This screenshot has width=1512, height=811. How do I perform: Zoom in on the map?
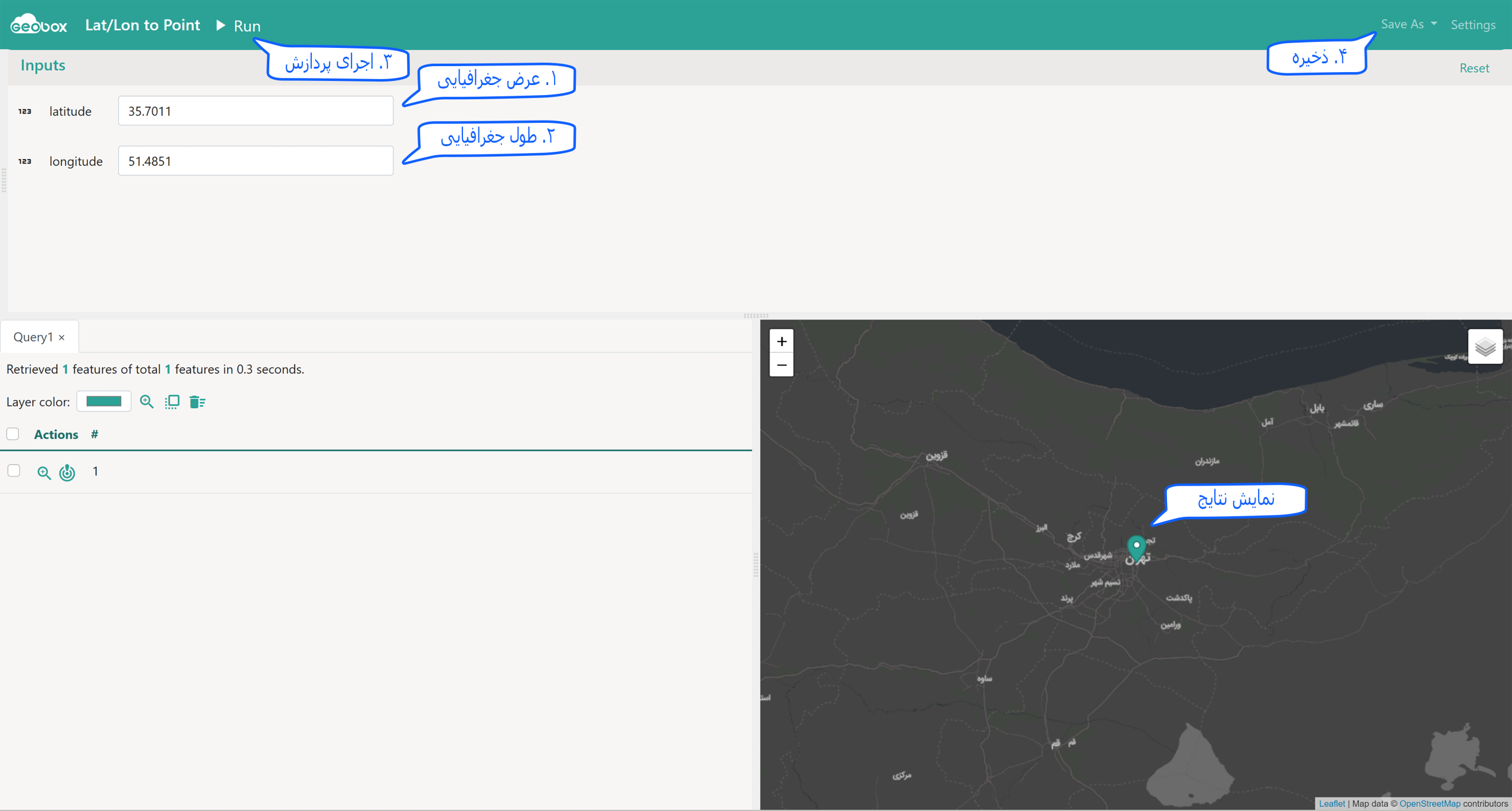coord(781,341)
